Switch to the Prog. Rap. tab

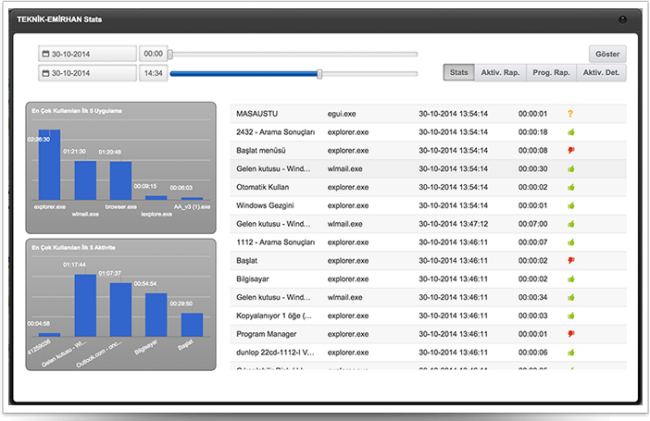(x=551, y=73)
